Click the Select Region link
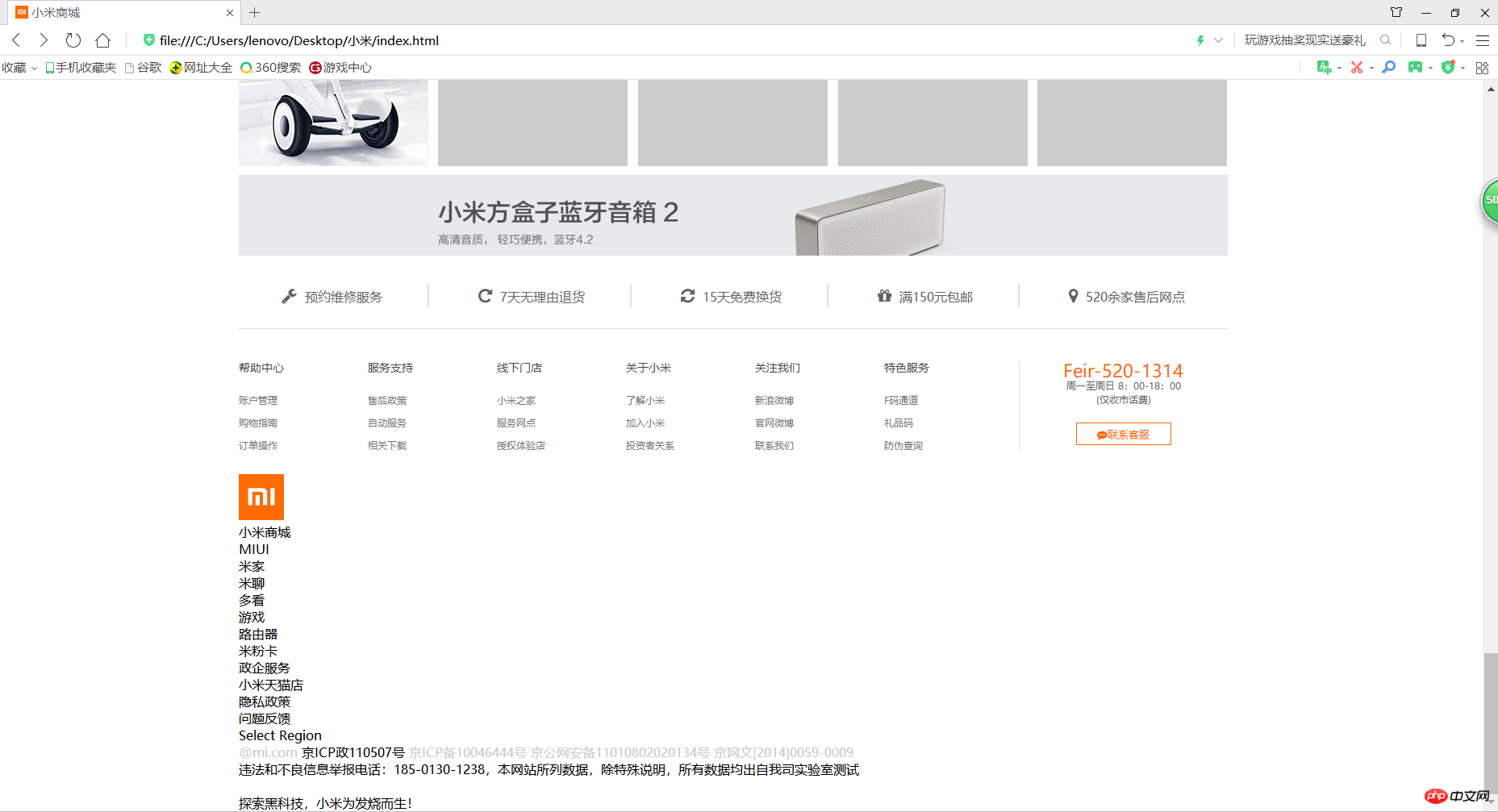 (x=280, y=735)
